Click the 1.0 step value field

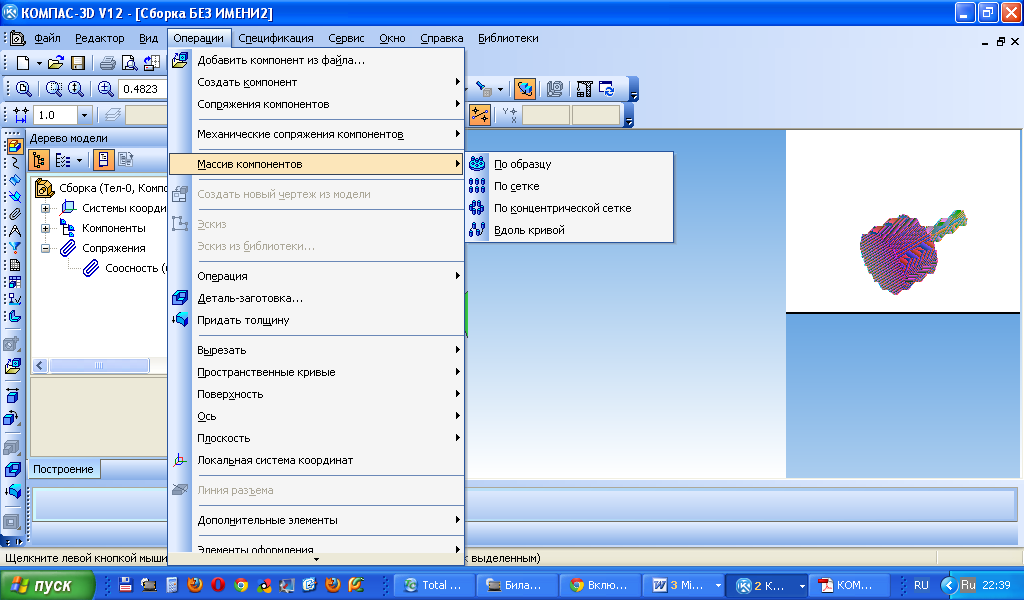coord(56,116)
